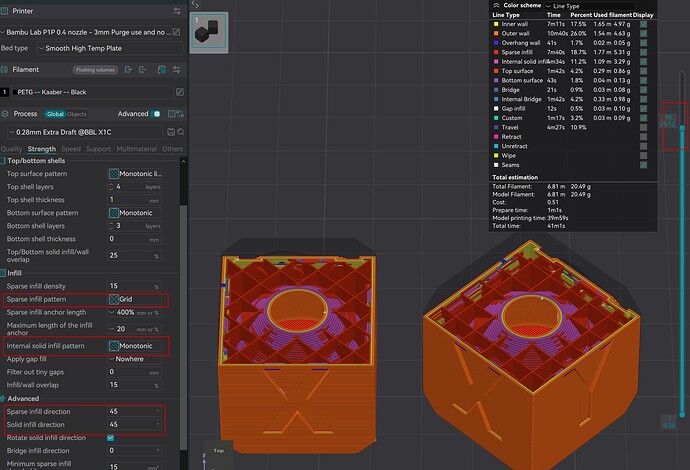The width and height of the screenshot is (690, 470).
Task: Open printer settings sync icon
Action: pos(177,11)
